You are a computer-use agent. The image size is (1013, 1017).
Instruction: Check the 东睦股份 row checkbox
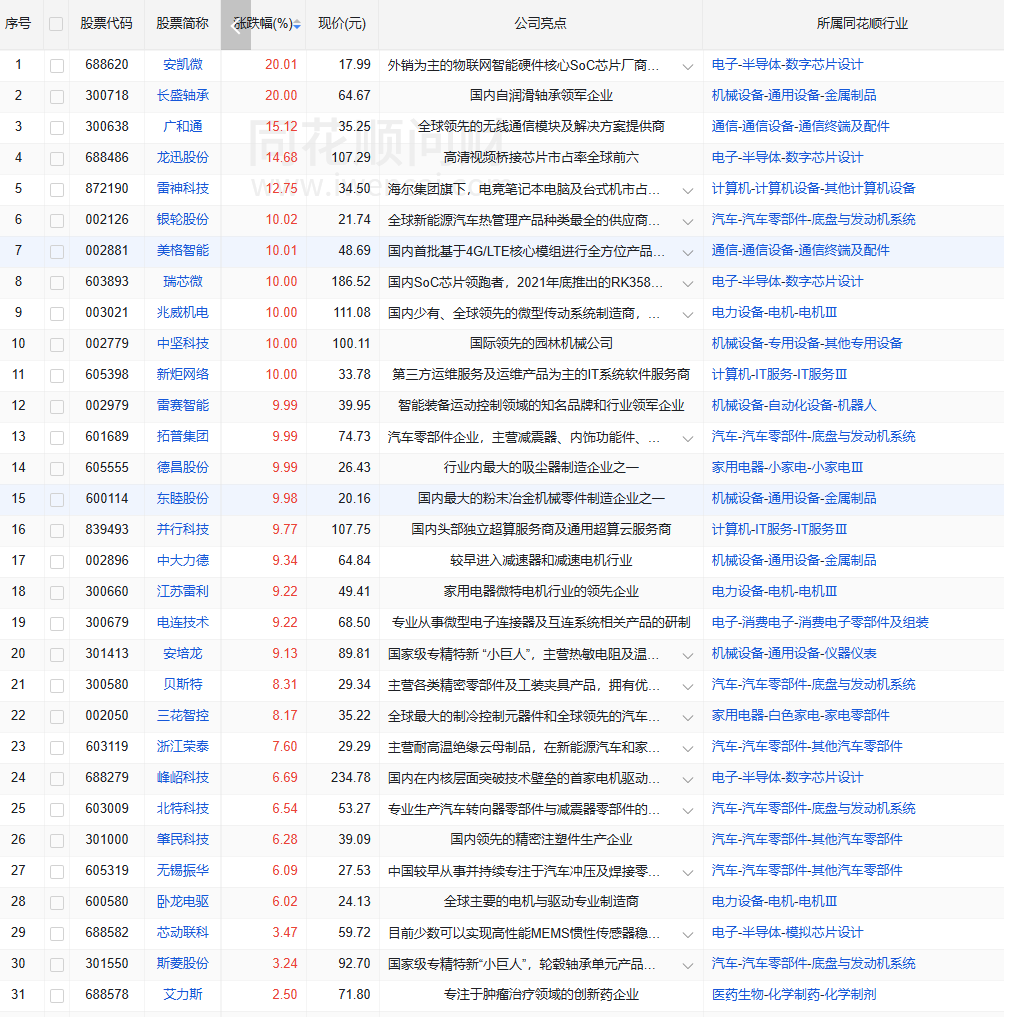click(57, 500)
